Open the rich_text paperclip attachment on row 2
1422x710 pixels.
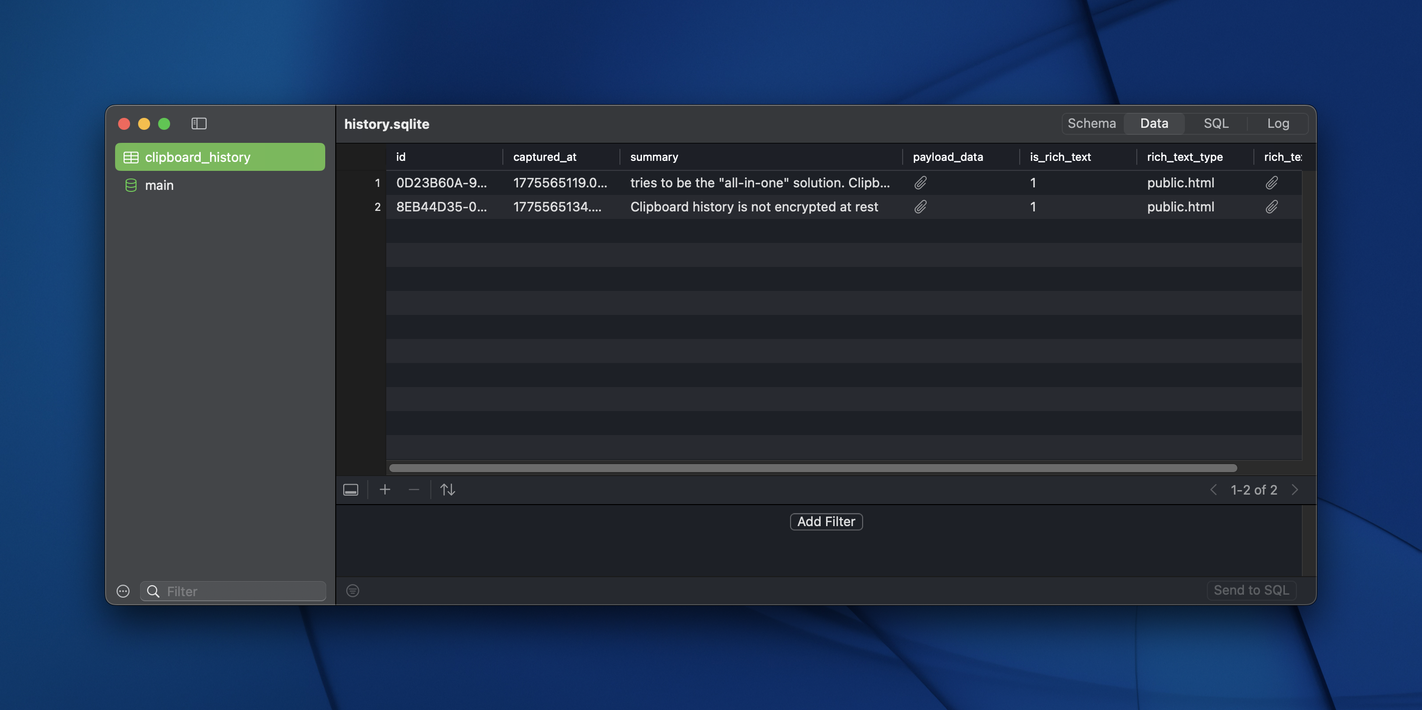pos(1271,206)
